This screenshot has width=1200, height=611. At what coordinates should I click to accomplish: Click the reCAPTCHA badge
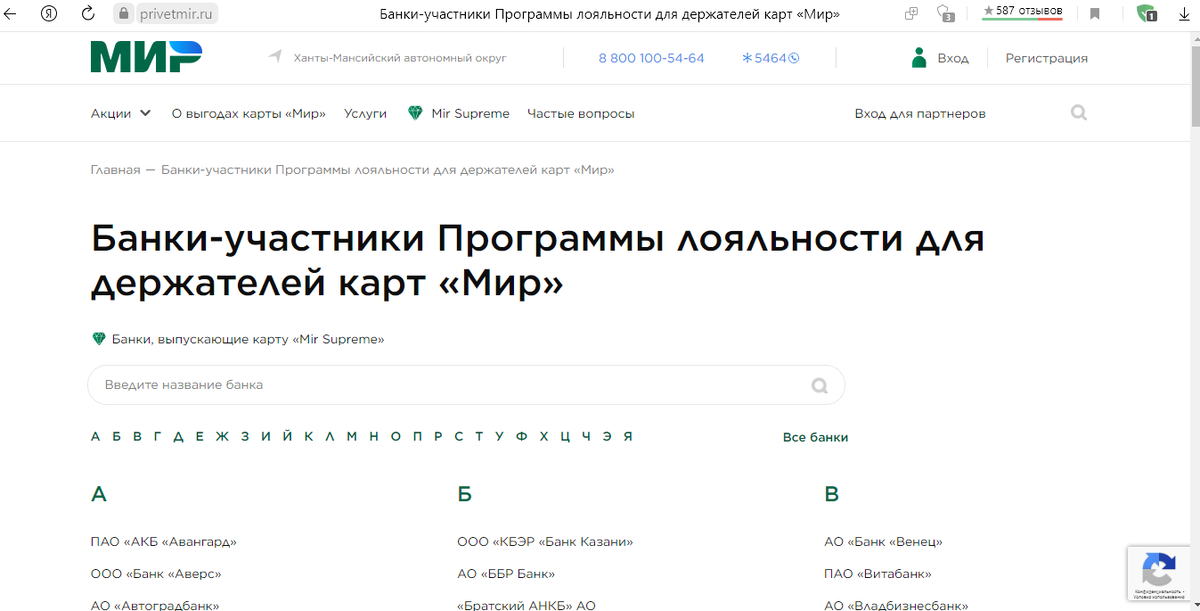click(x=1159, y=573)
